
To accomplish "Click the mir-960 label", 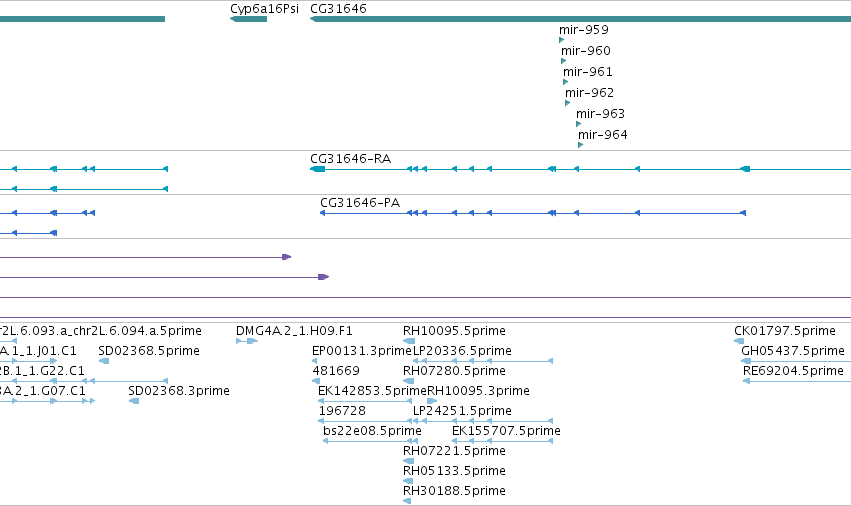I will [x=586, y=51].
